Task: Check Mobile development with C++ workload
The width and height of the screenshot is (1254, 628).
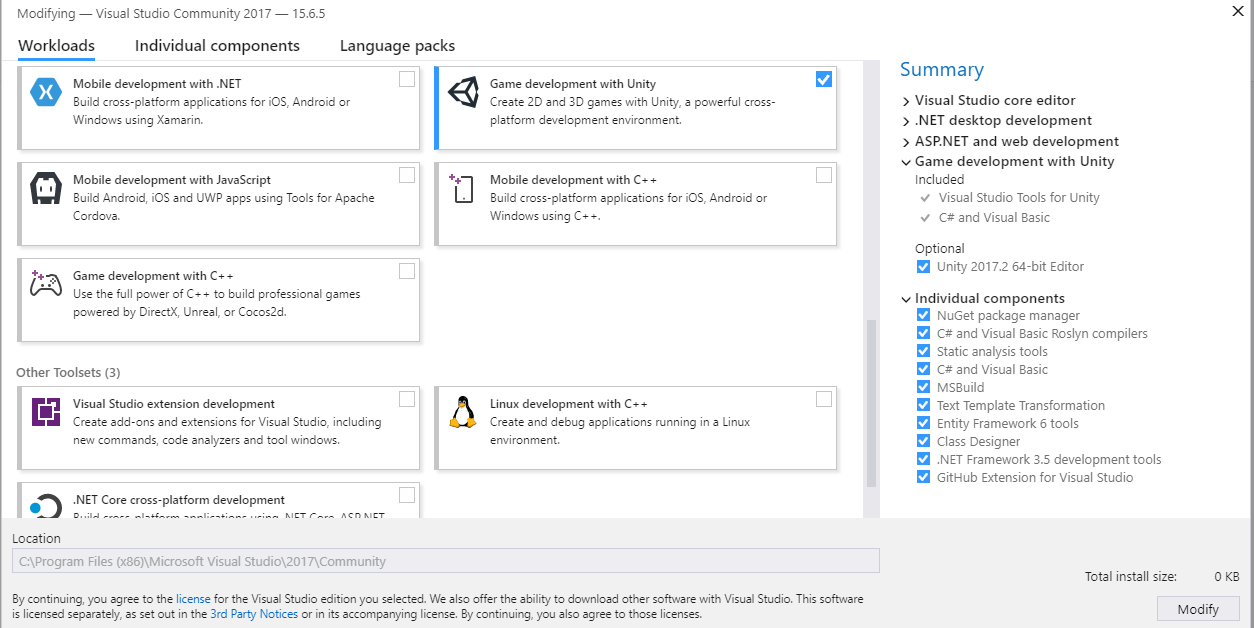Action: (x=824, y=175)
